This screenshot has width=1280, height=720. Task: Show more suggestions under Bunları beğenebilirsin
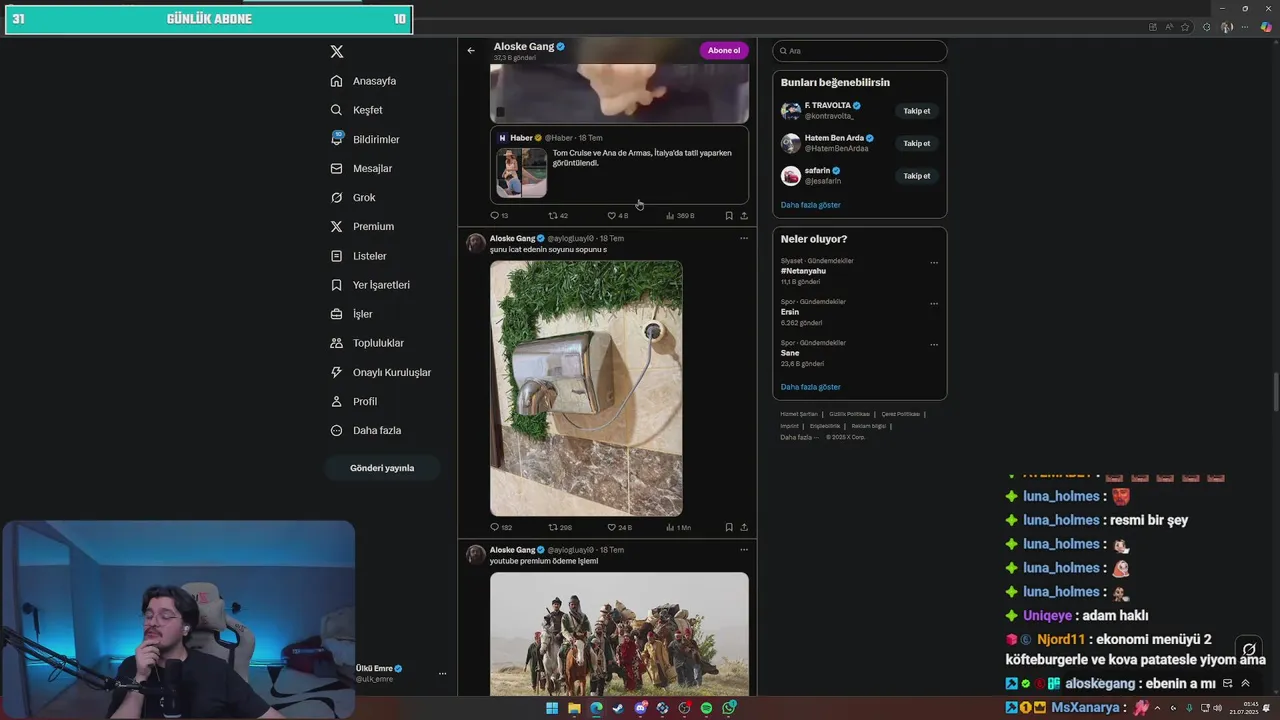811,205
